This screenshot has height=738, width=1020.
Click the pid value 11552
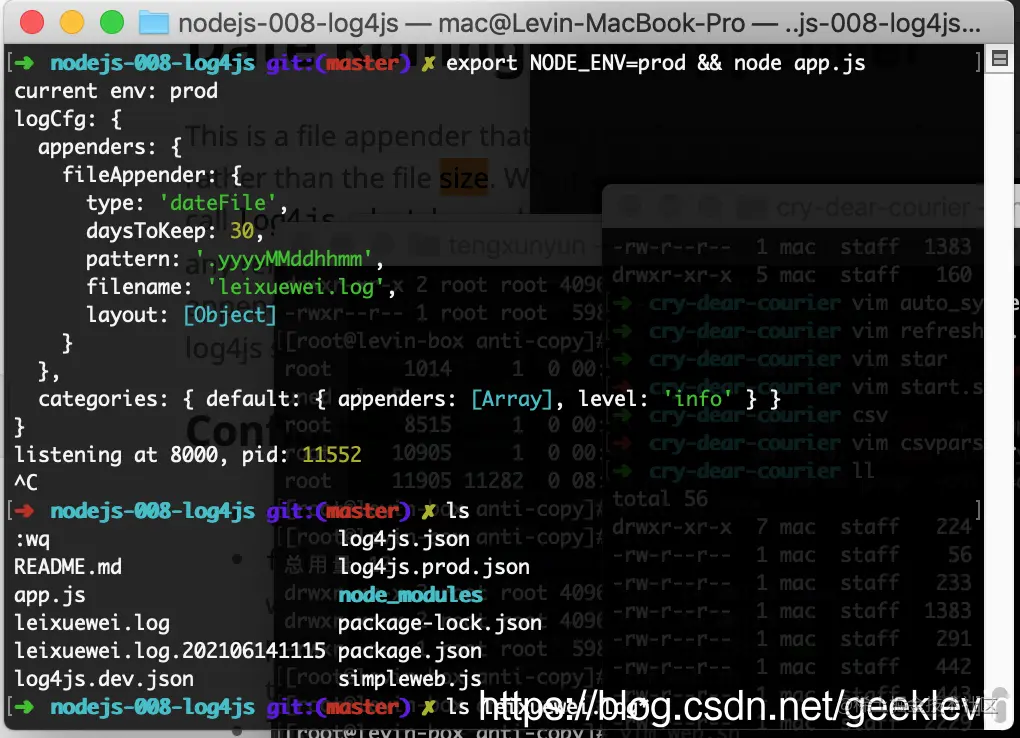[331, 454]
